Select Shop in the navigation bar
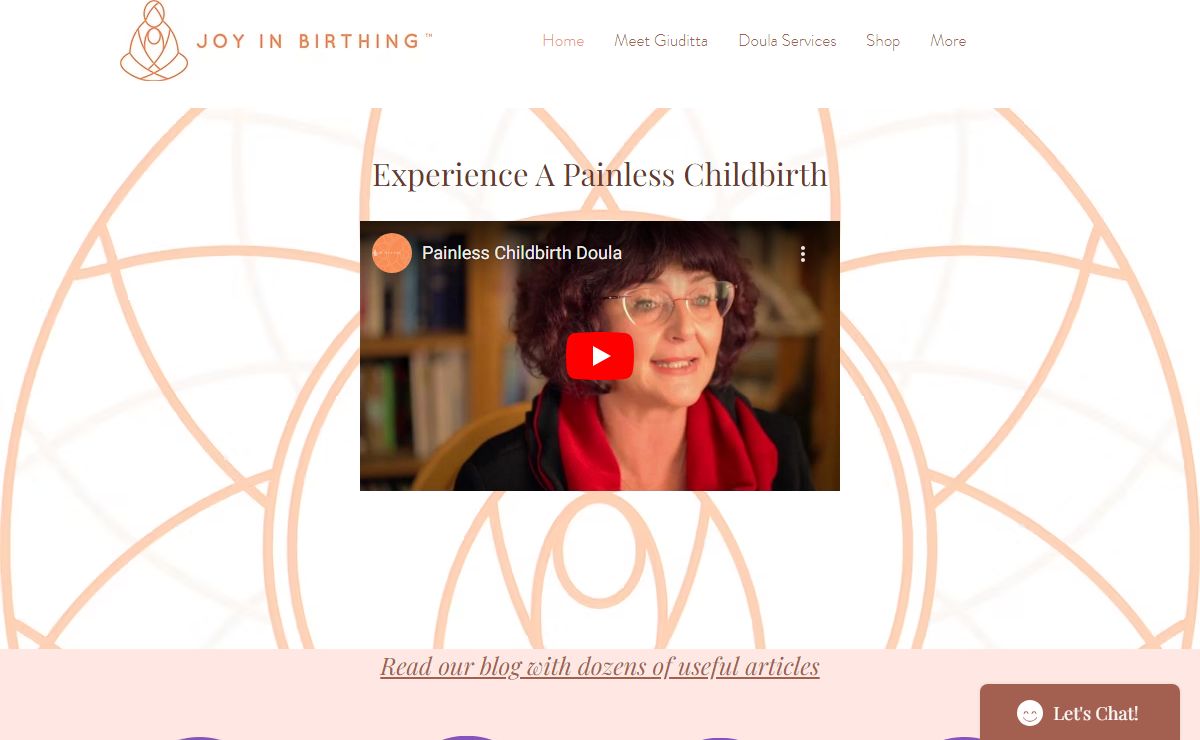 (883, 41)
